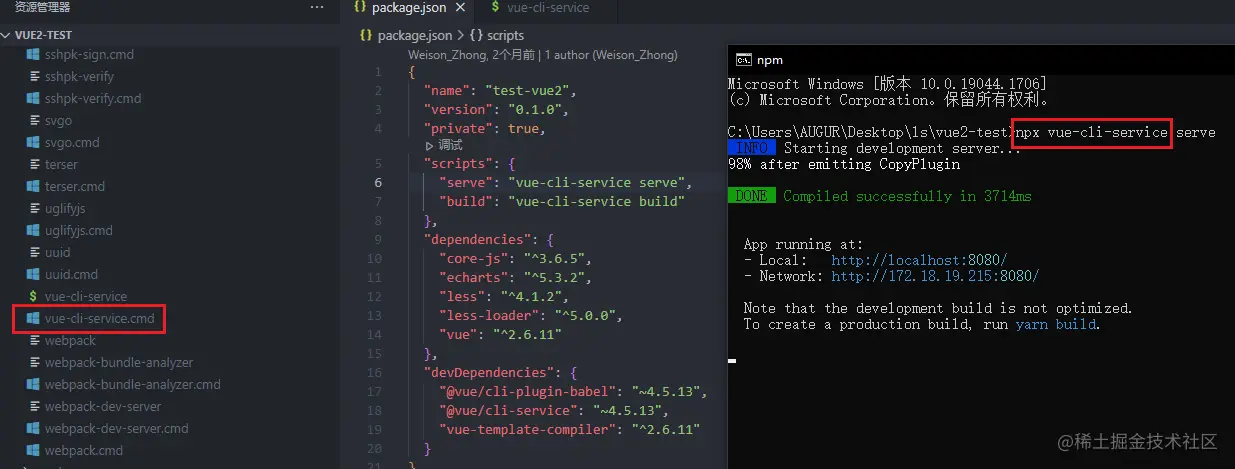Click the "vue-template-compiler" line
1235x469 pixels.
point(568,429)
